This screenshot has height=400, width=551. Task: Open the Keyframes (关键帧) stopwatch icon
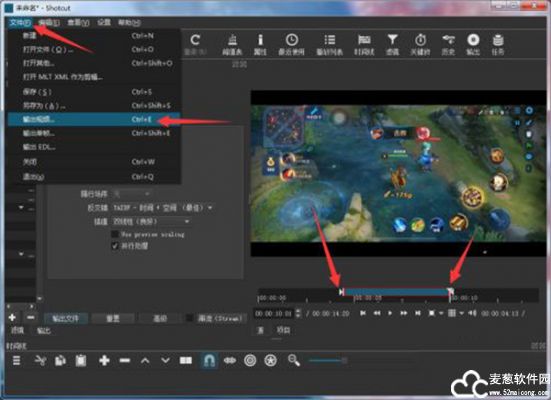(x=420, y=40)
